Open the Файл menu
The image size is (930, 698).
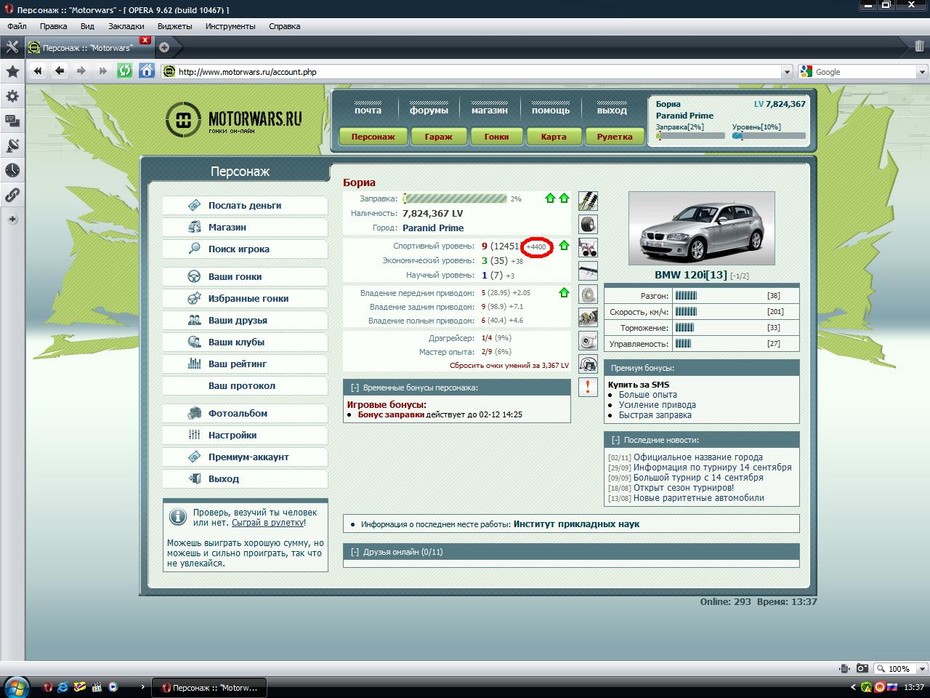pyautogui.click(x=17, y=26)
